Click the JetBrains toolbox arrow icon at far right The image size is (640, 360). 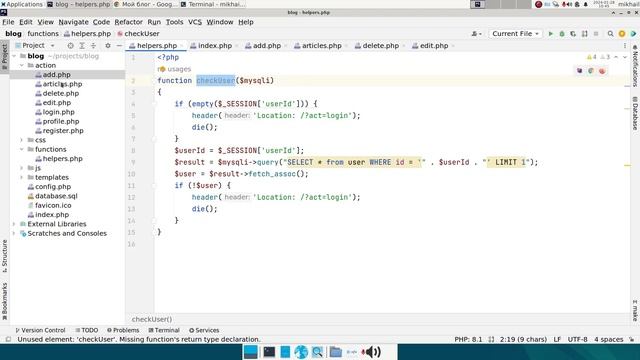(x=633, y=34)
